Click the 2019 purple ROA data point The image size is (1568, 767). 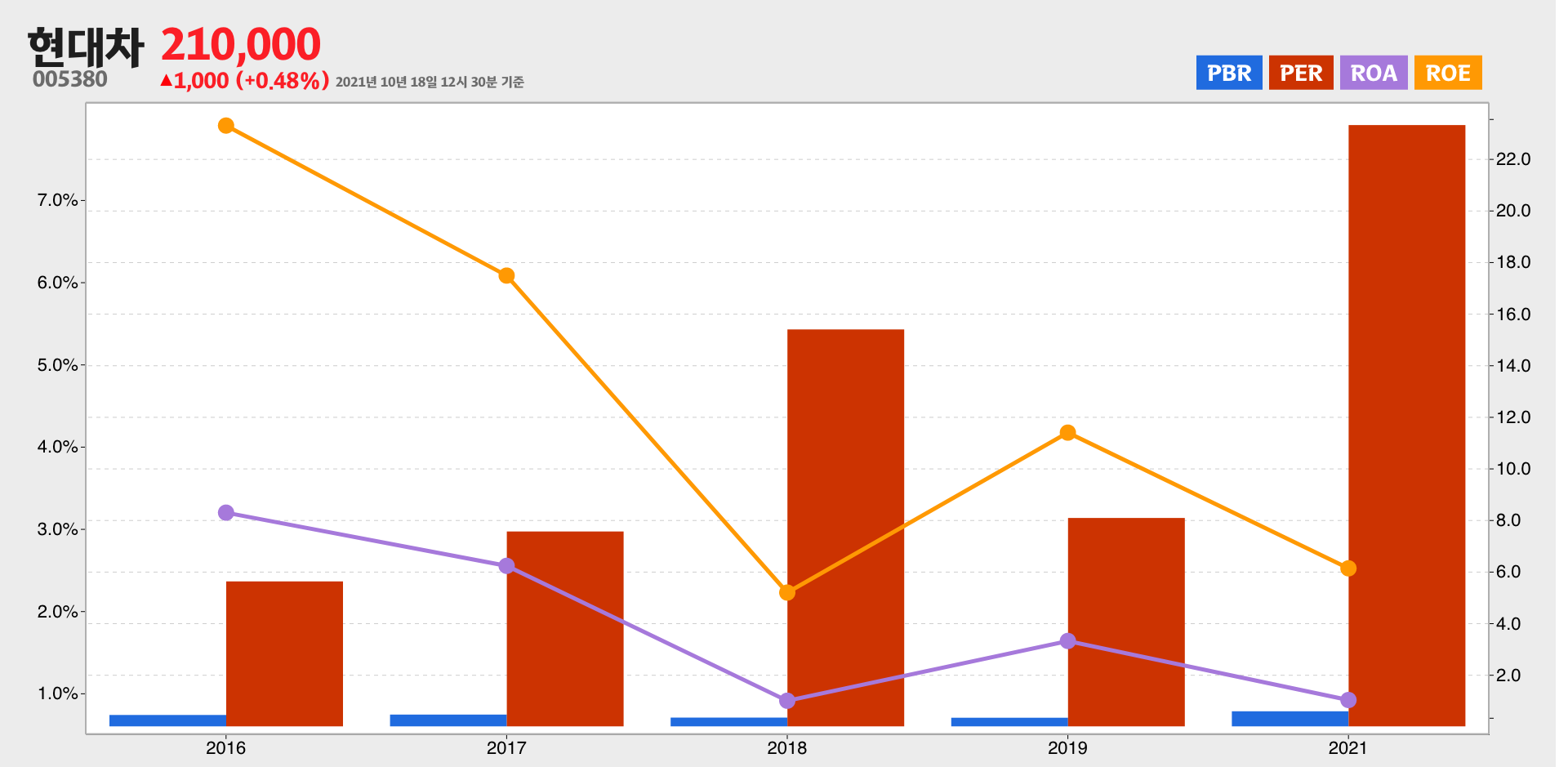point(1067,641)
